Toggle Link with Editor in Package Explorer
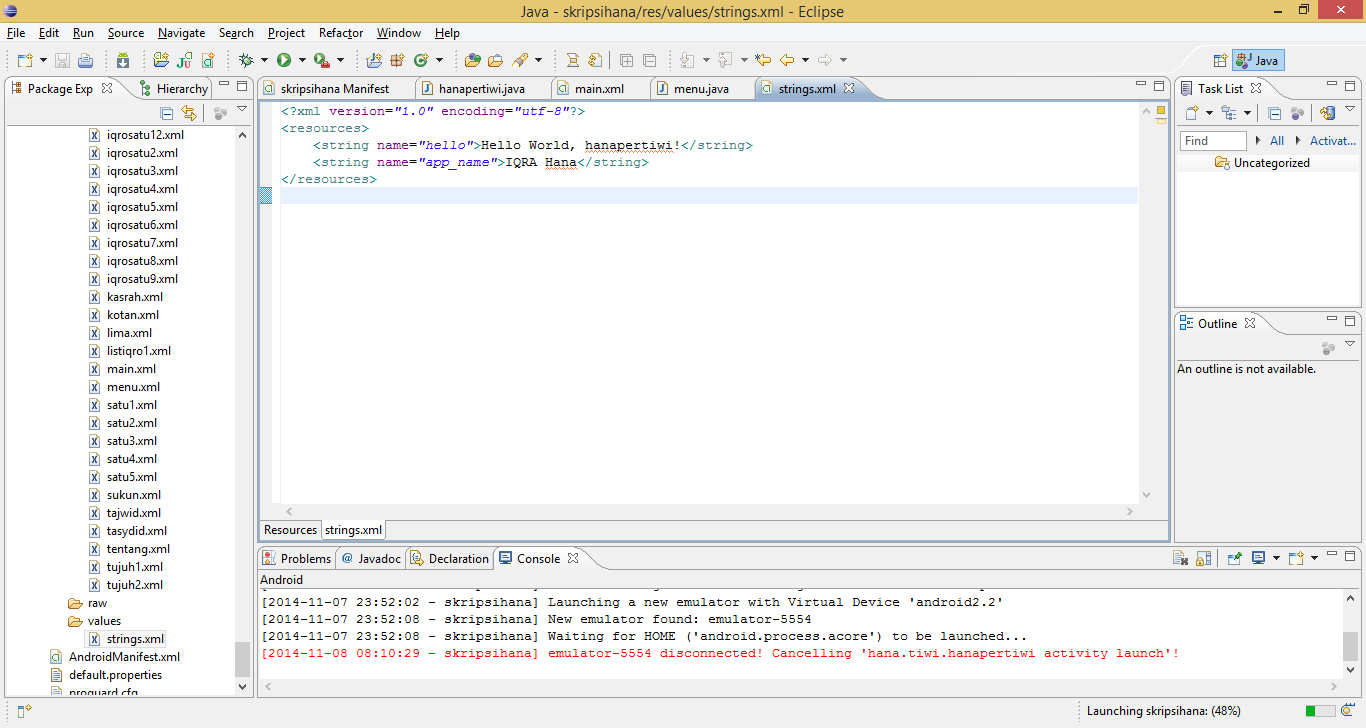Image resolution: width=1366 pixels, height=728 pixels. (189, 113)
